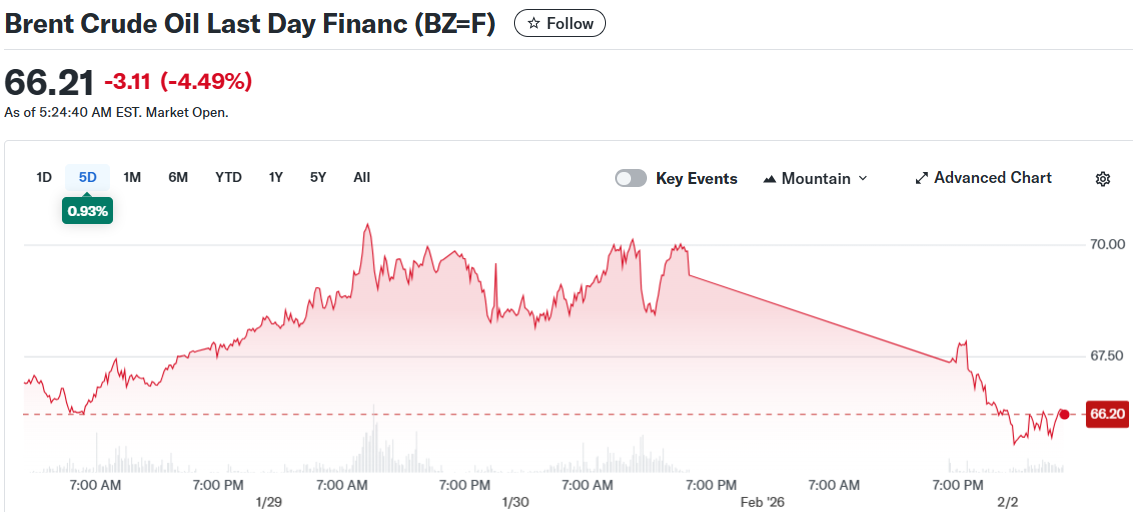
Task: Switch to the 6M time range
Action: click(178, 177)
